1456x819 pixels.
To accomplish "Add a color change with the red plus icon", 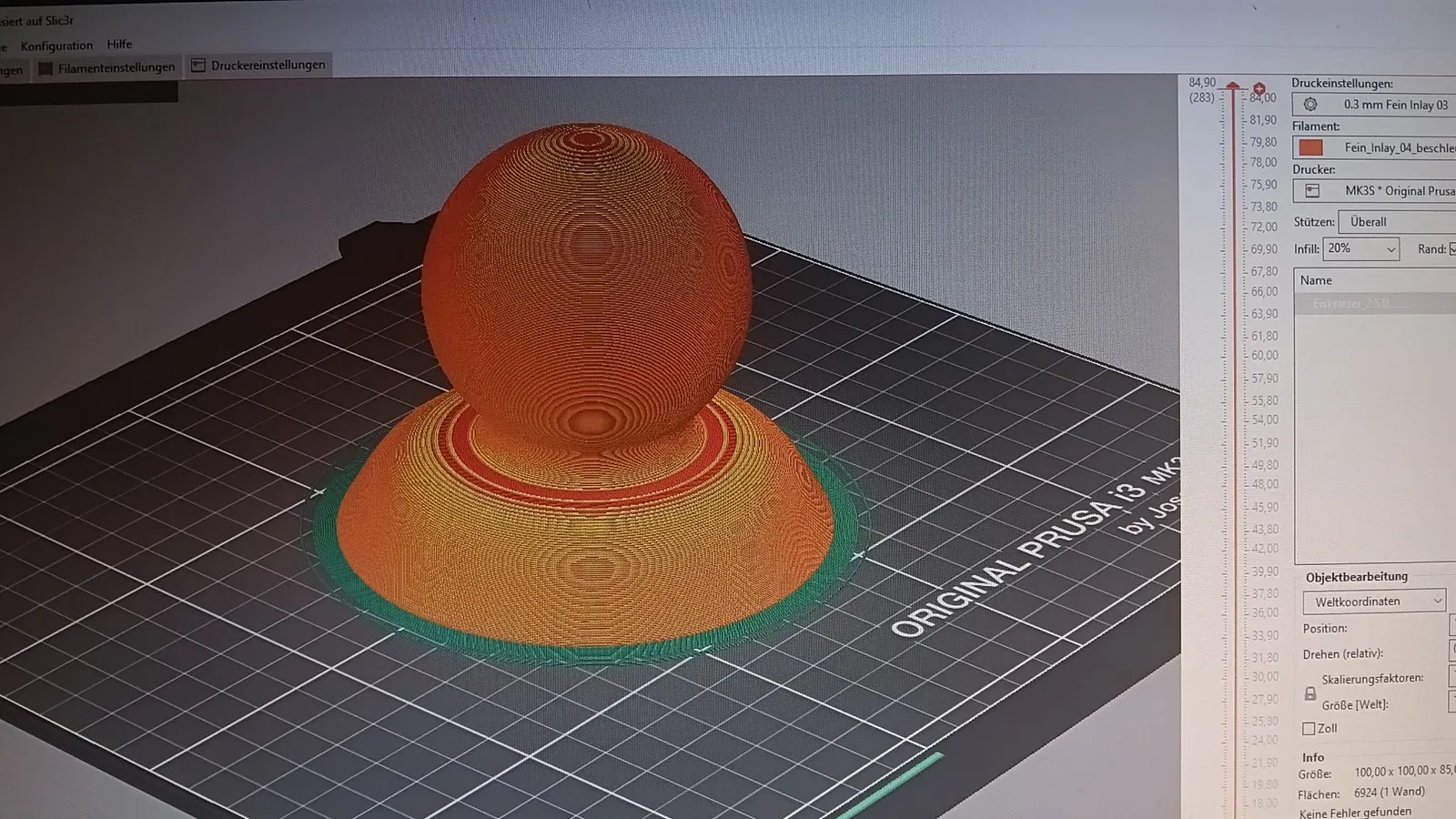I will pyautogui.click(x=1259, y=89).
